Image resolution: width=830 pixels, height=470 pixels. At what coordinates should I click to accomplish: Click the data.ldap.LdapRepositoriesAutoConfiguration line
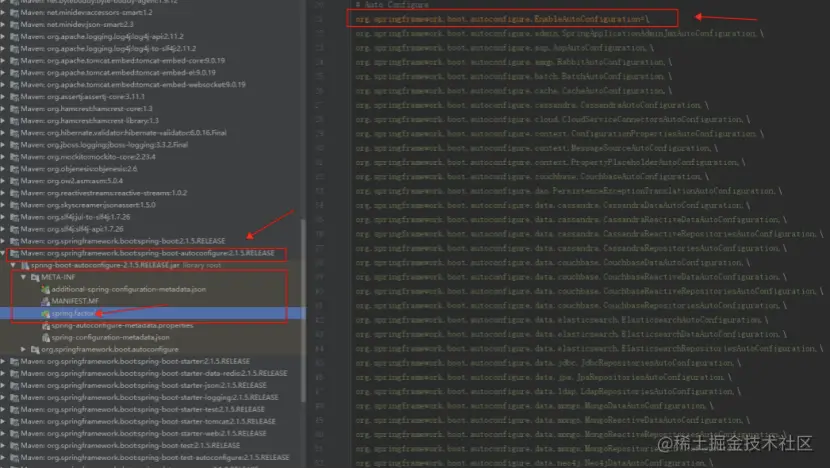click(548, 391)
